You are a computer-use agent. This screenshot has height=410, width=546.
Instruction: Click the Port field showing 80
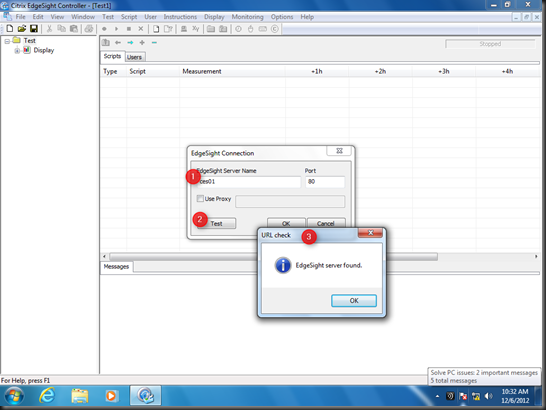[325, 182]
